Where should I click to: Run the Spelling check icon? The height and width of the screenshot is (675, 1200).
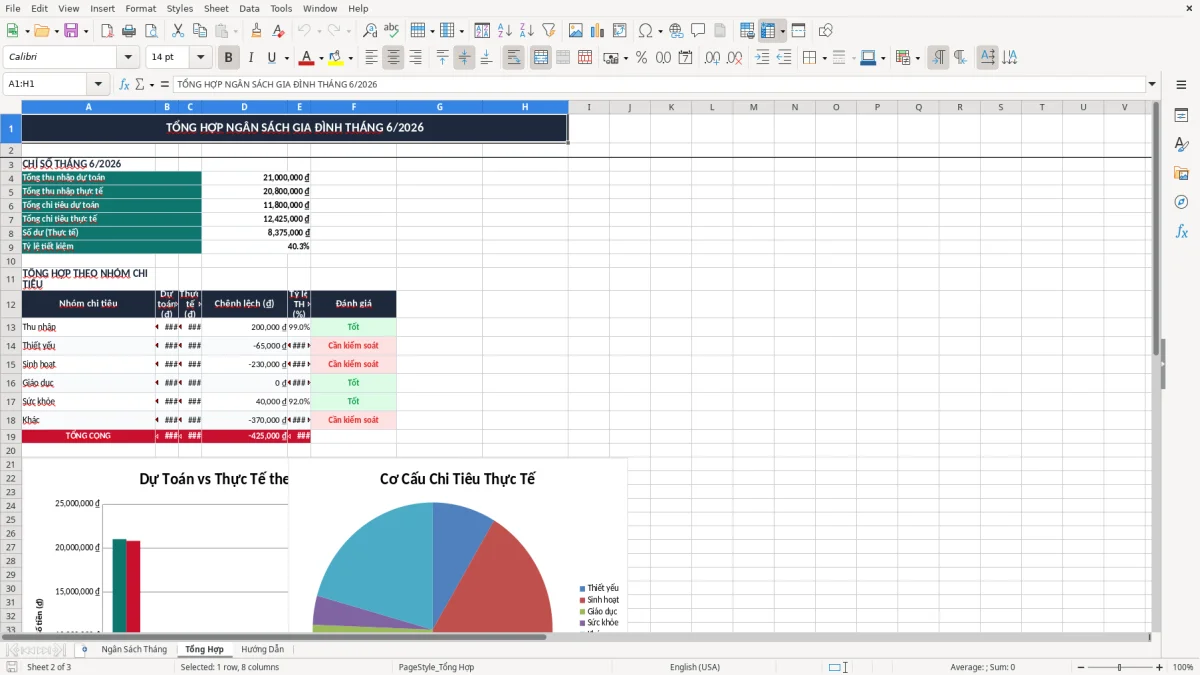pos(391,31)
